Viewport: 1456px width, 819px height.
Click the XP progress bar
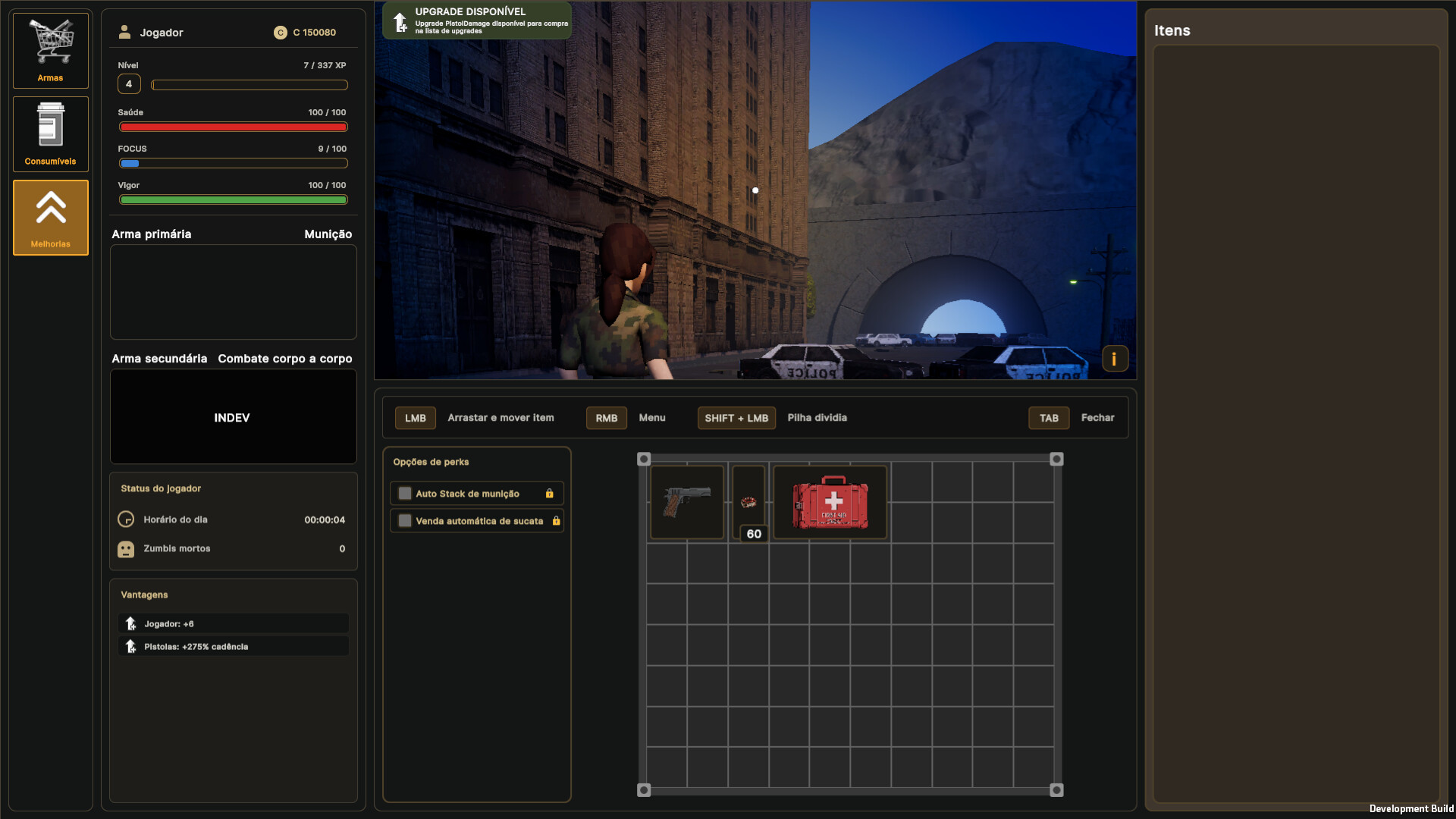pos(249,85)
